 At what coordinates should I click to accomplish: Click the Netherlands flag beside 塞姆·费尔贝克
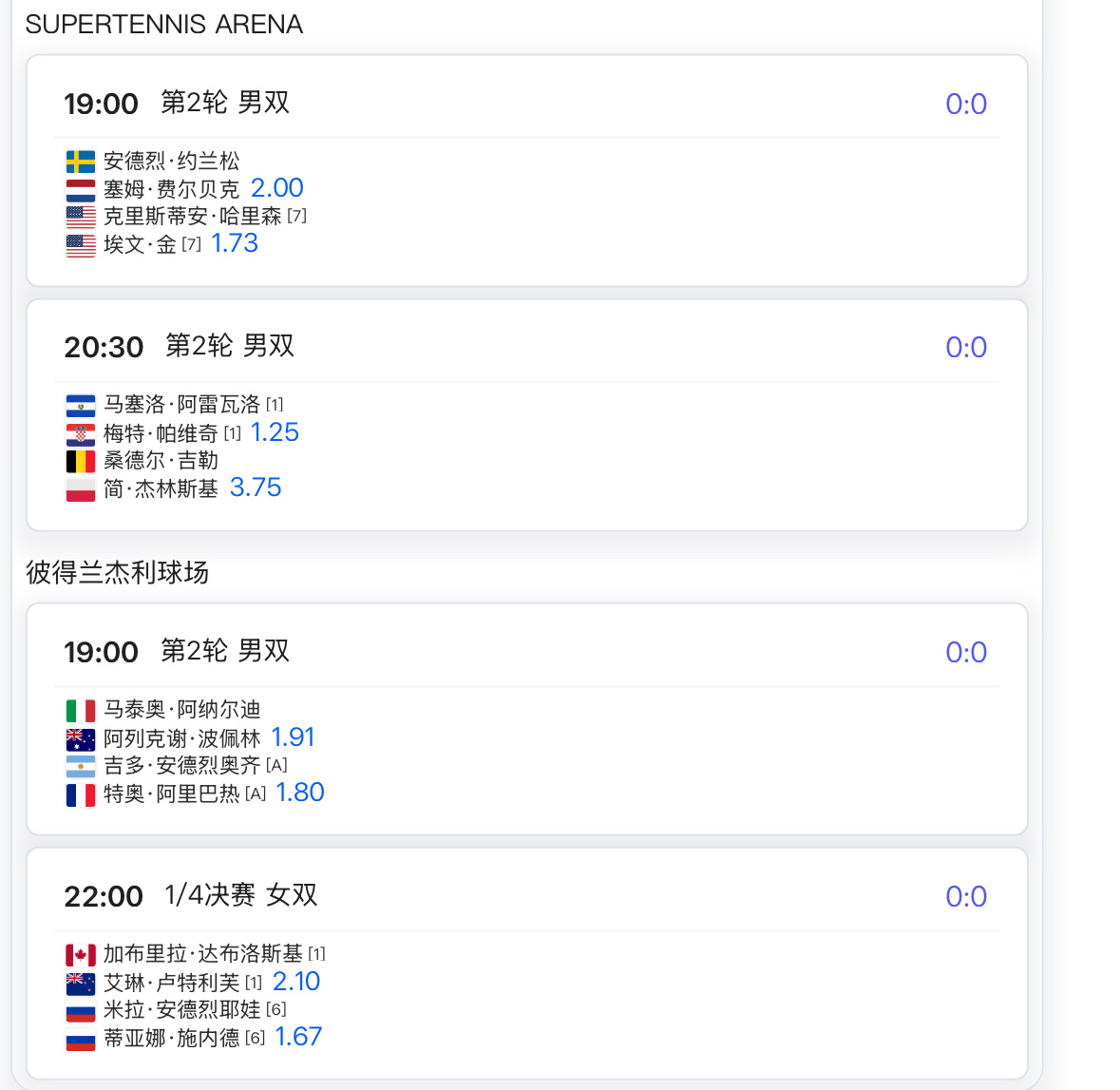click(x=81, y=190)
